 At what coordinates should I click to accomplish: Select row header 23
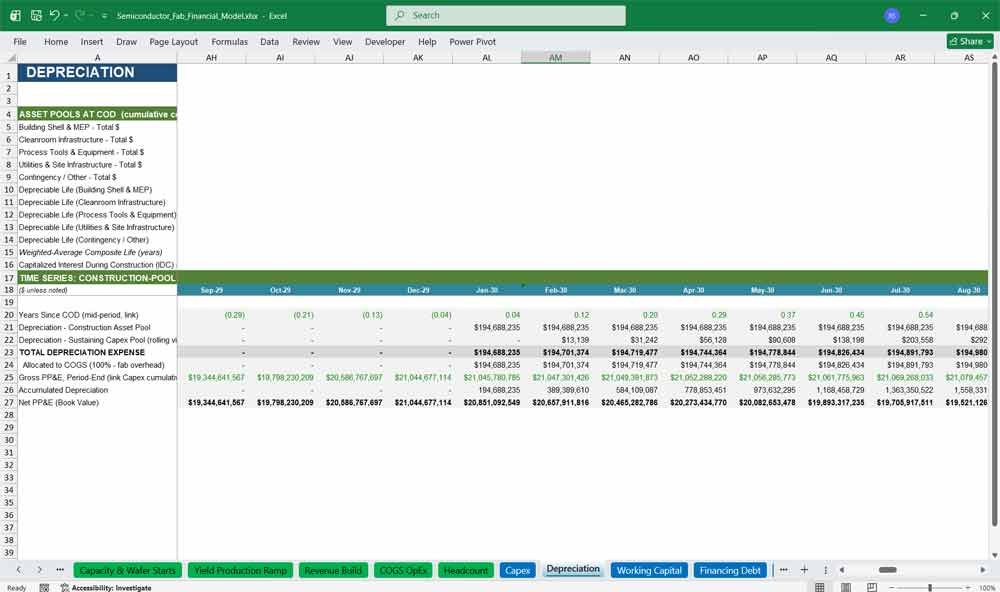[9, 352]
